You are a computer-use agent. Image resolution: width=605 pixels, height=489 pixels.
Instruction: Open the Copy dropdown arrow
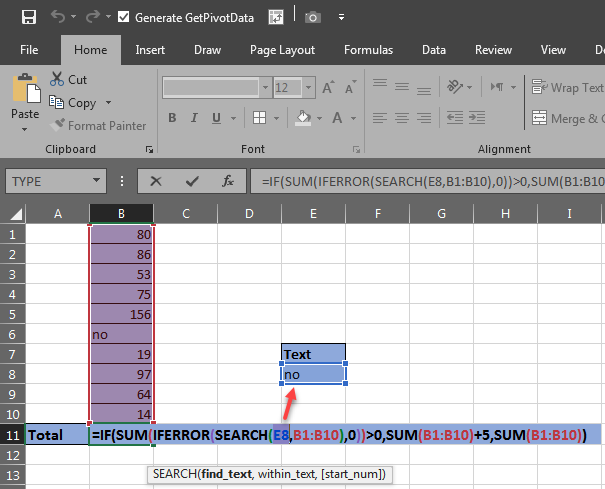108,103
